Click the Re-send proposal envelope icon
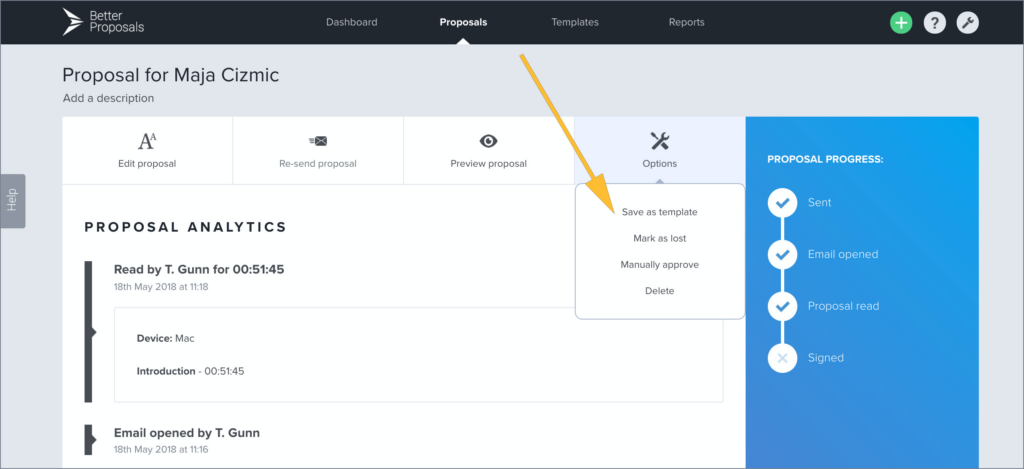The height and width of the screenshot is (469, 1024). click(318, 141)
